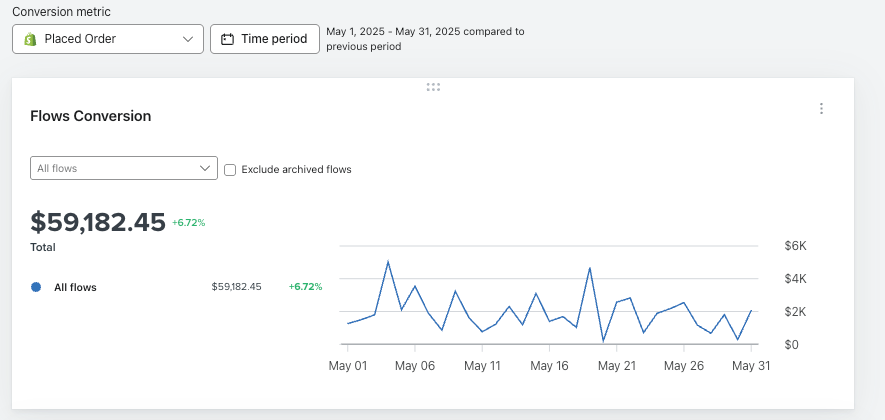Open the three-dot card options menu
885x420 pixels.
822,109
